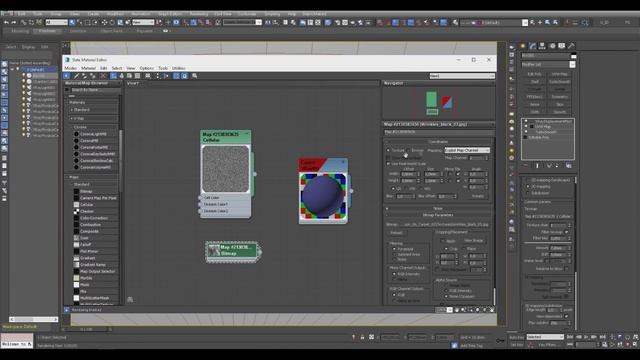This screenshot has height=360, width=640.
Task: Select the Texture radio button
Action: pyautogui.click(x=388, y=150)
